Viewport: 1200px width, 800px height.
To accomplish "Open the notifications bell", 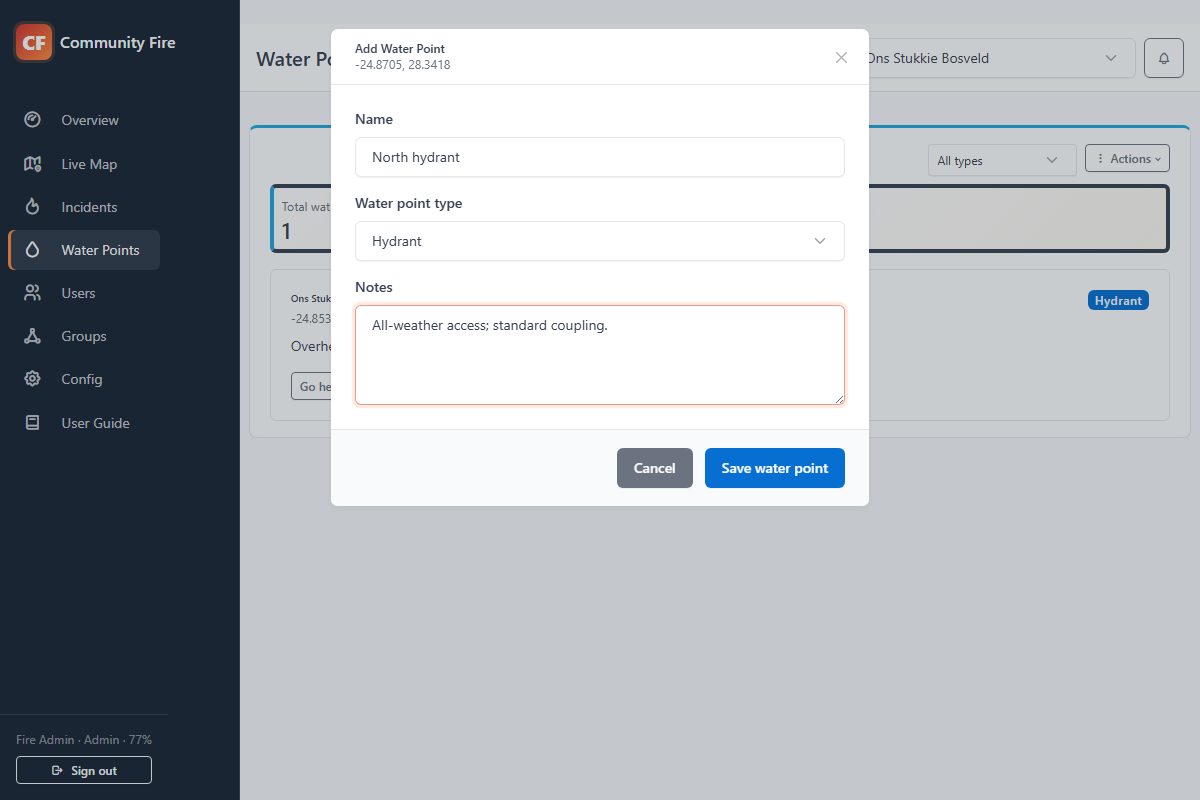I will [x=1164, y=58].
